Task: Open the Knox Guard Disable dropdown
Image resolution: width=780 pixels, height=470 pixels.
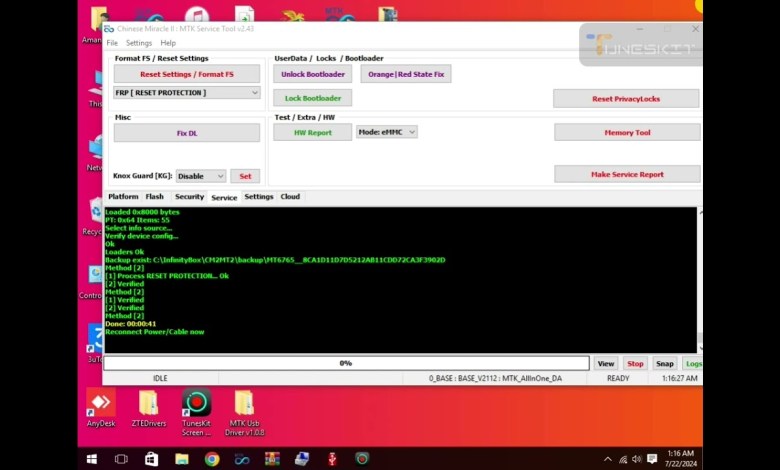Action: click(201, 176)
